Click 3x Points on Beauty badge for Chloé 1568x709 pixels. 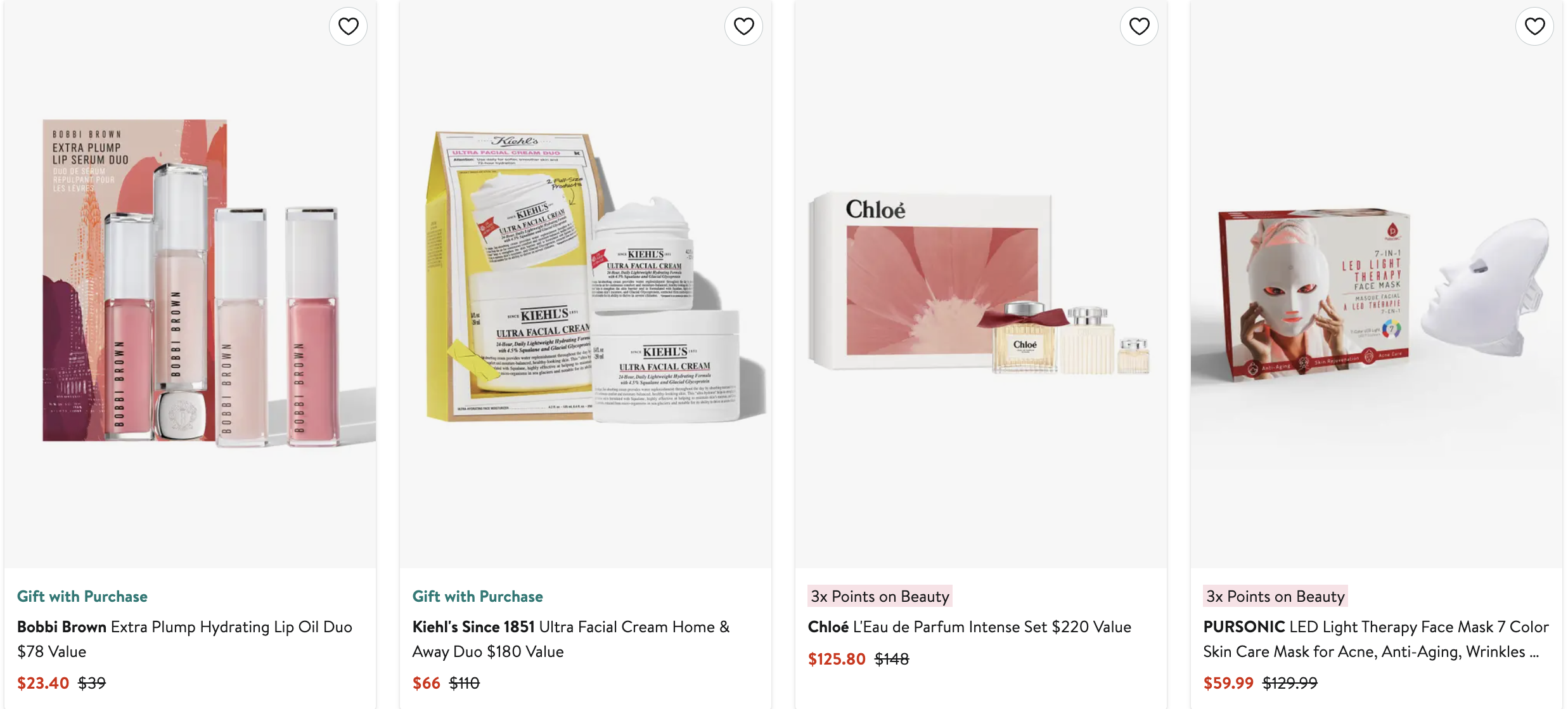(880, 597)
